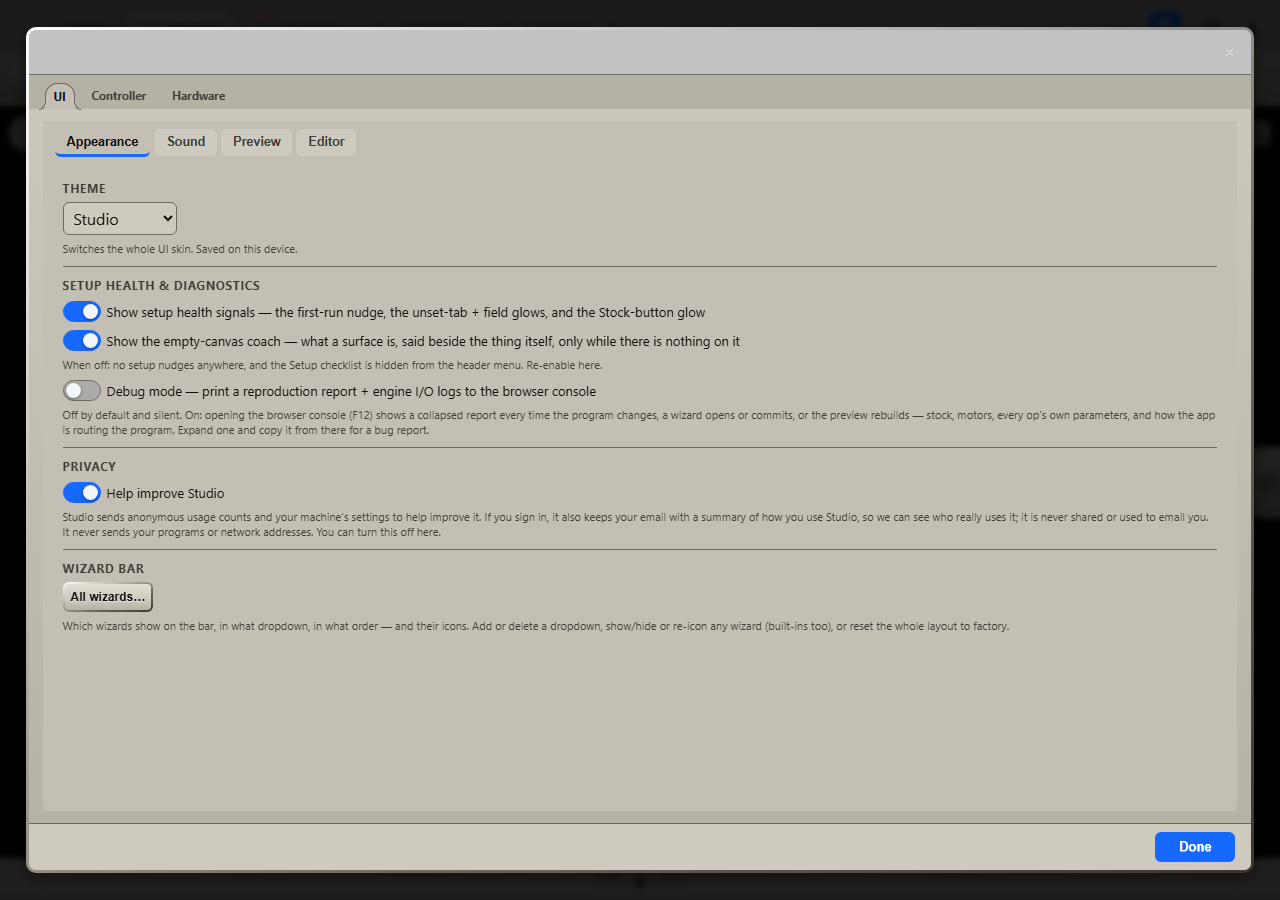
Task: Switch to the Sound sub-tab
Action: pos(186,142)
